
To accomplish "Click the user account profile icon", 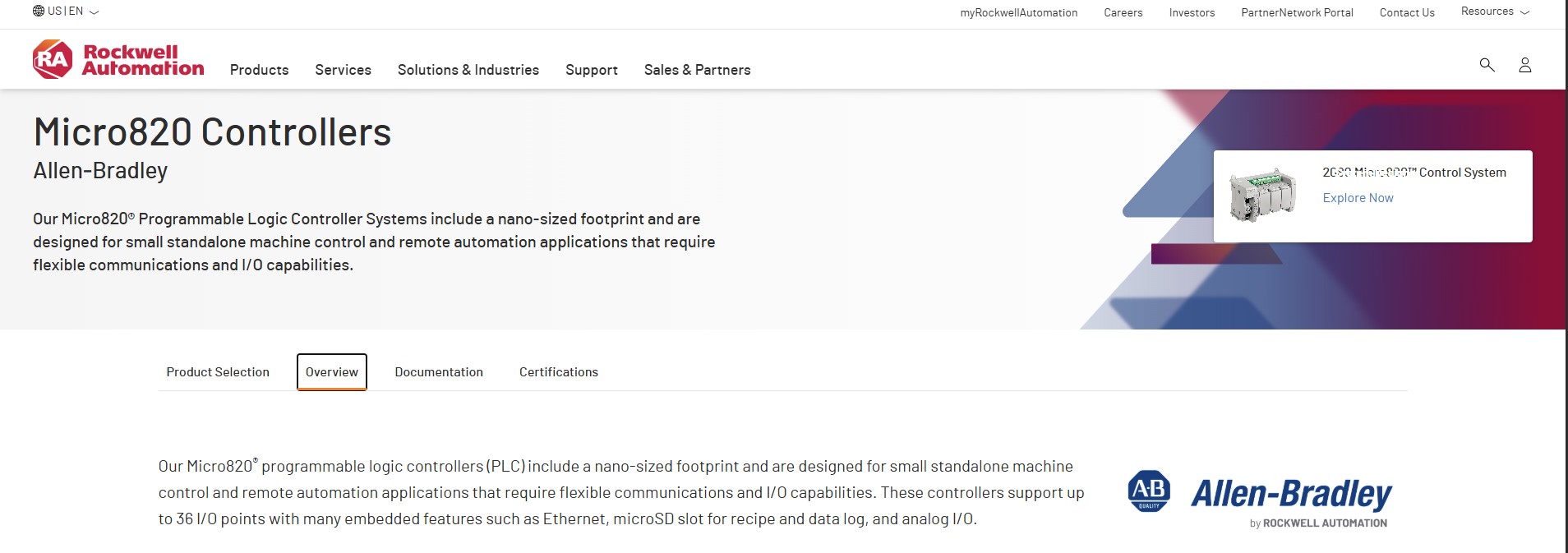I will click(x=1524, y=65).
